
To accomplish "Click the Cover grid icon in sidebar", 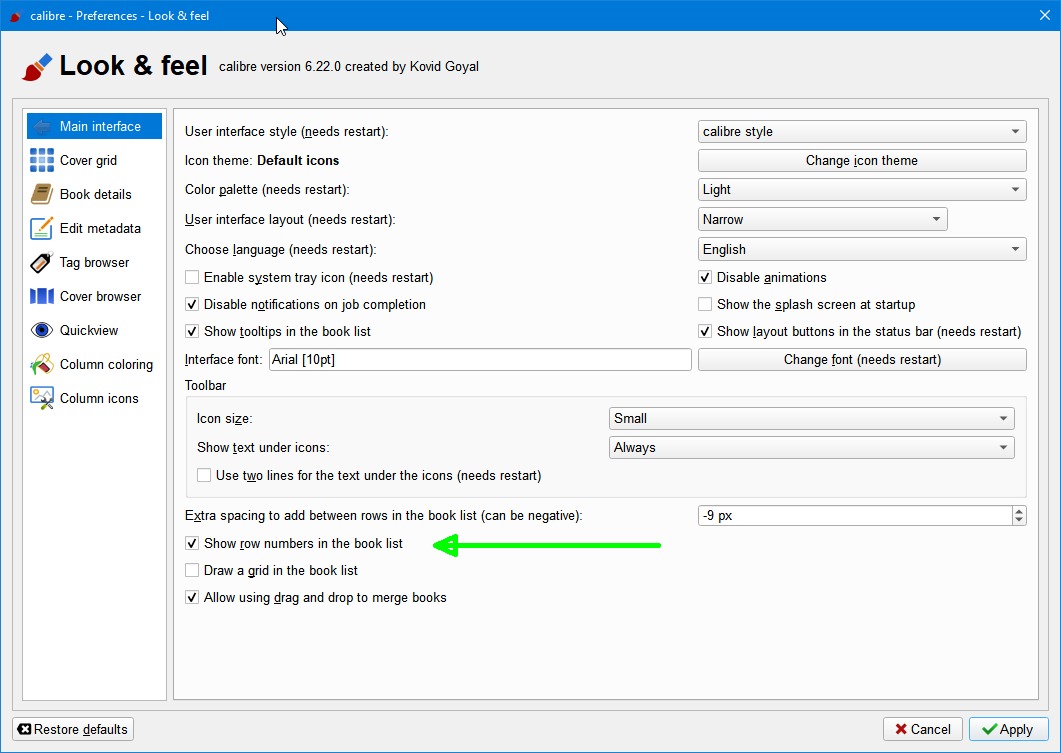I will click(x=42, y=160).
